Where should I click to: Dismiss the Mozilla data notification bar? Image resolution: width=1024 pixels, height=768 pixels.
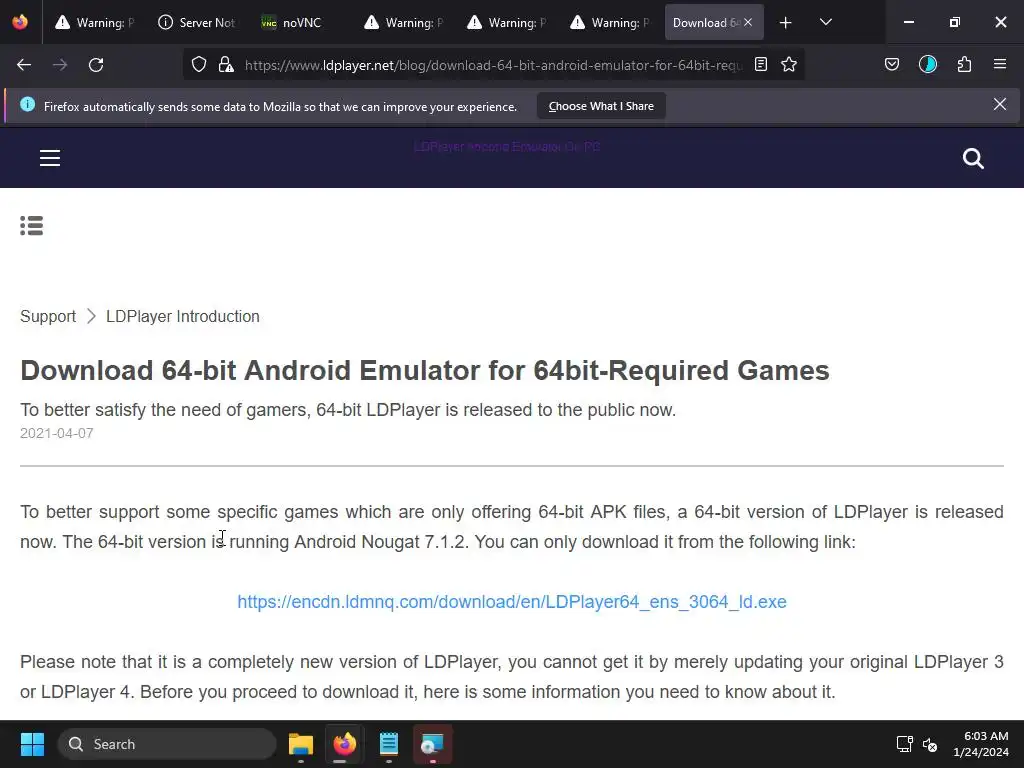click(1000, 104)
